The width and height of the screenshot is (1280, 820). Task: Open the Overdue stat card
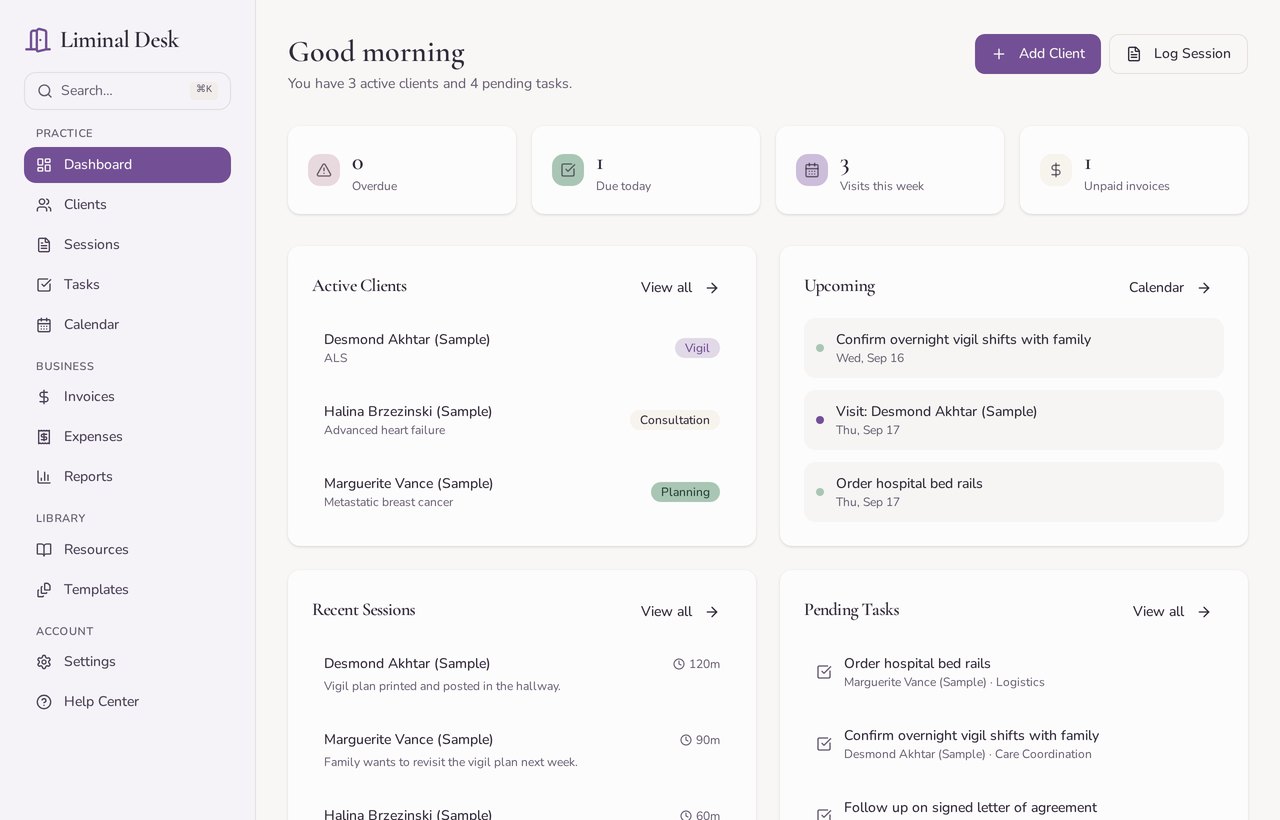click(x=402, y=170)
